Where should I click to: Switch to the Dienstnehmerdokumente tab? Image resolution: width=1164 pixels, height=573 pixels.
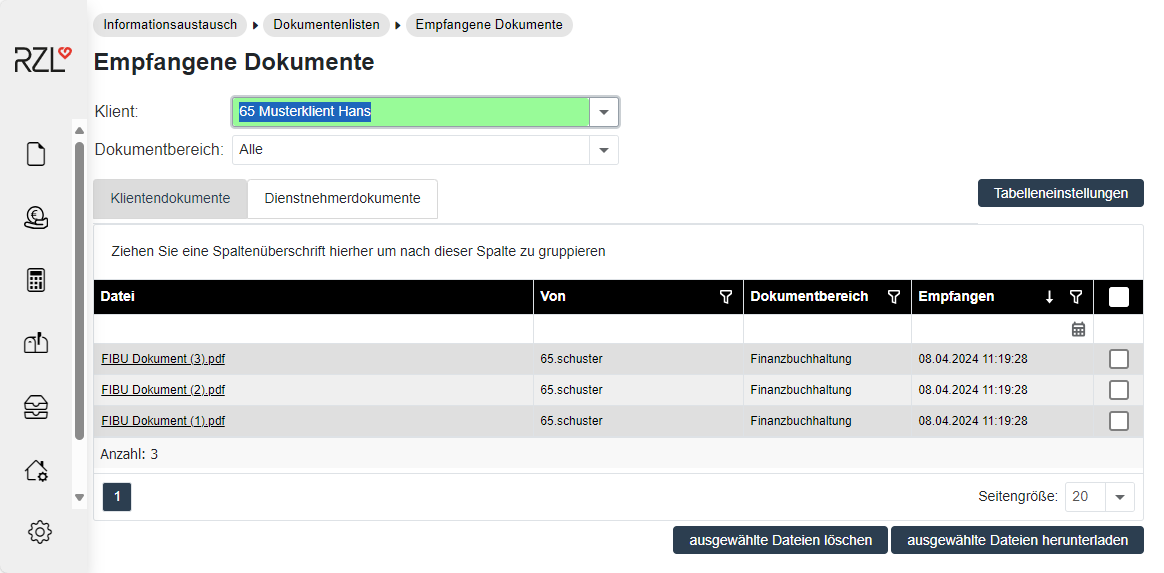click(342, 198)
